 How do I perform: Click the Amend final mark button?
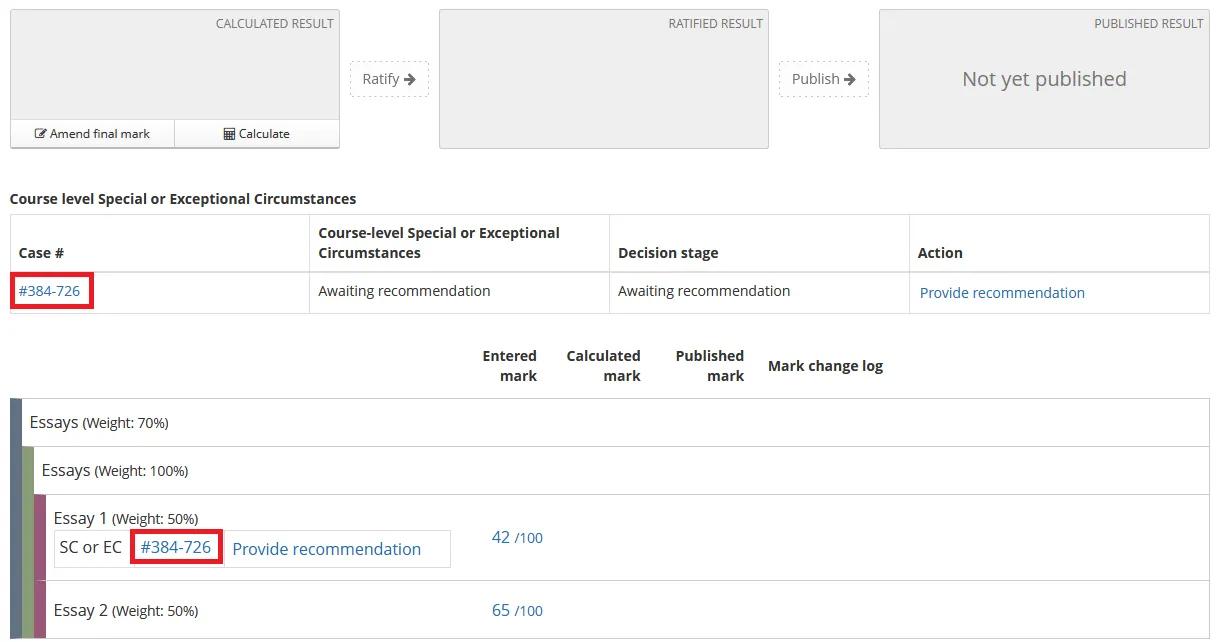pyautogui.click(x=92, y=134)
